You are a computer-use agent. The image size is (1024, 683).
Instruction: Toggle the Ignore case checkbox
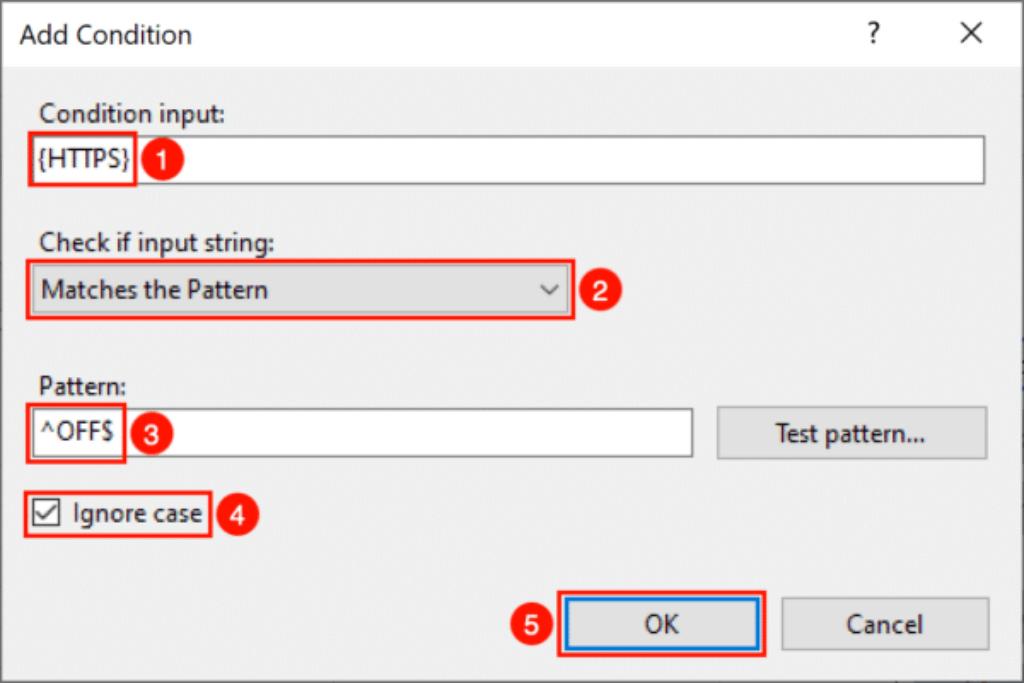pos(46,513)
